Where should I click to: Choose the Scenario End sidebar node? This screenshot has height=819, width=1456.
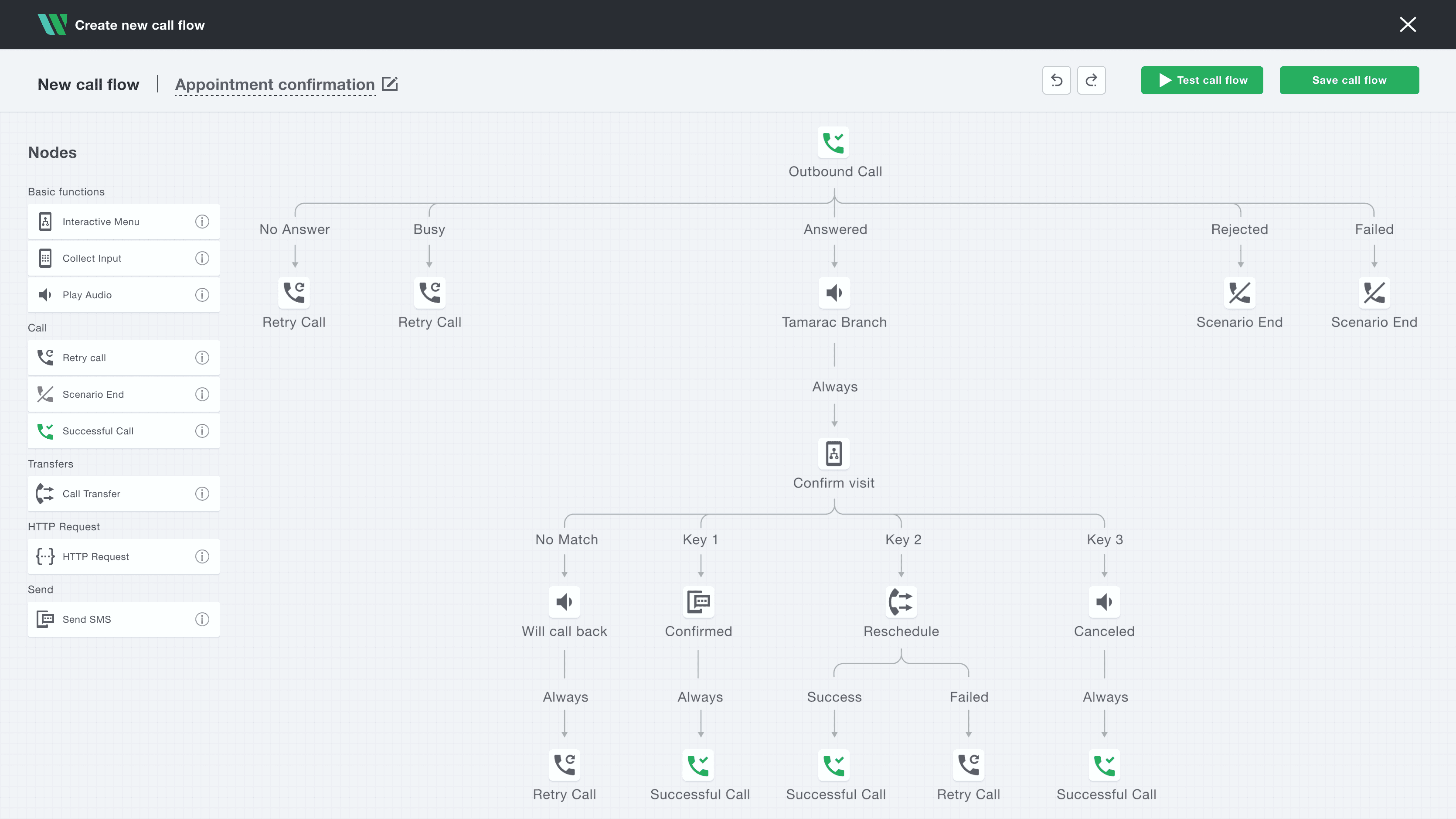click(x=123, y=394)
